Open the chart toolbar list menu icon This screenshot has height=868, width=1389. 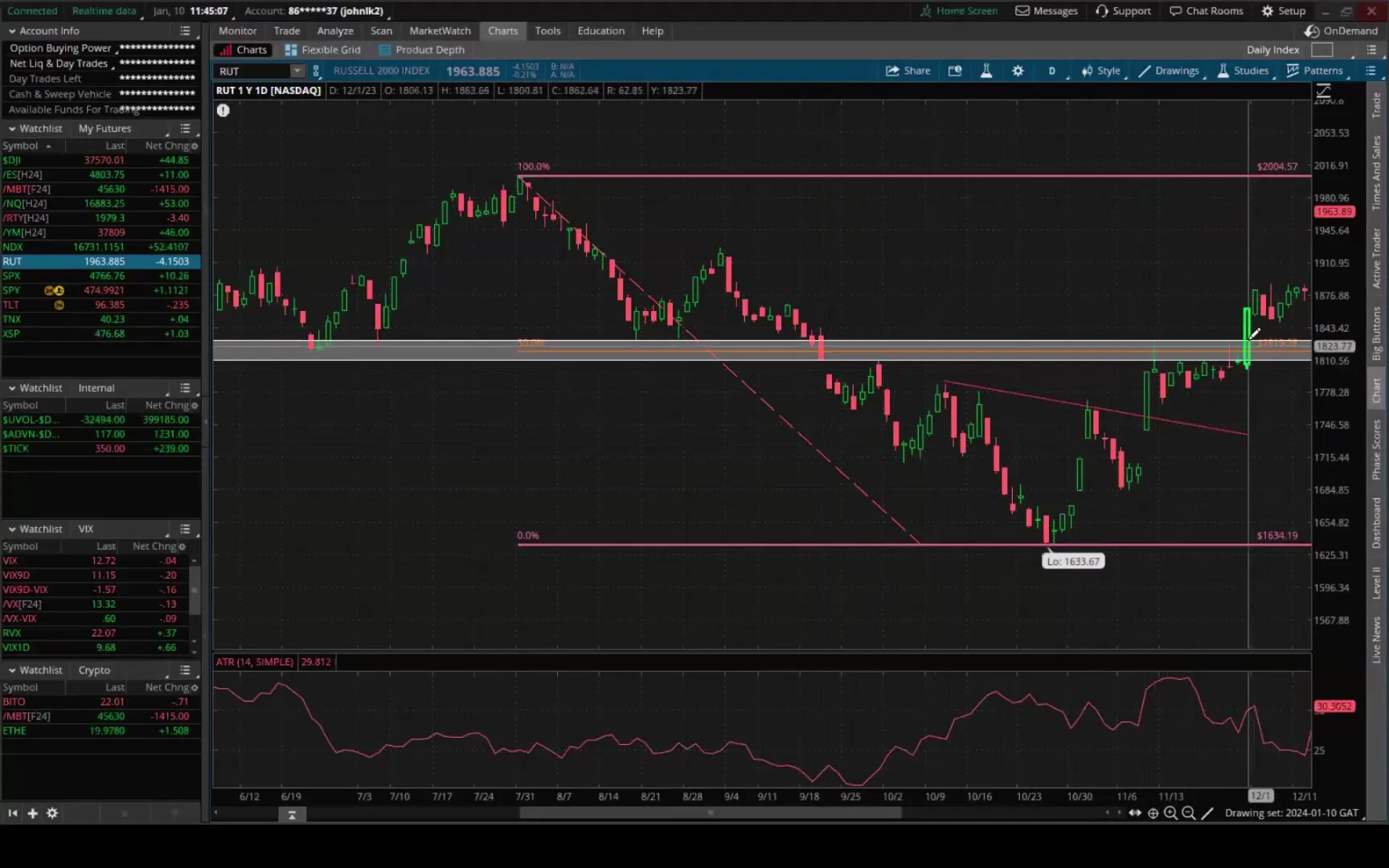[1371, 71]
